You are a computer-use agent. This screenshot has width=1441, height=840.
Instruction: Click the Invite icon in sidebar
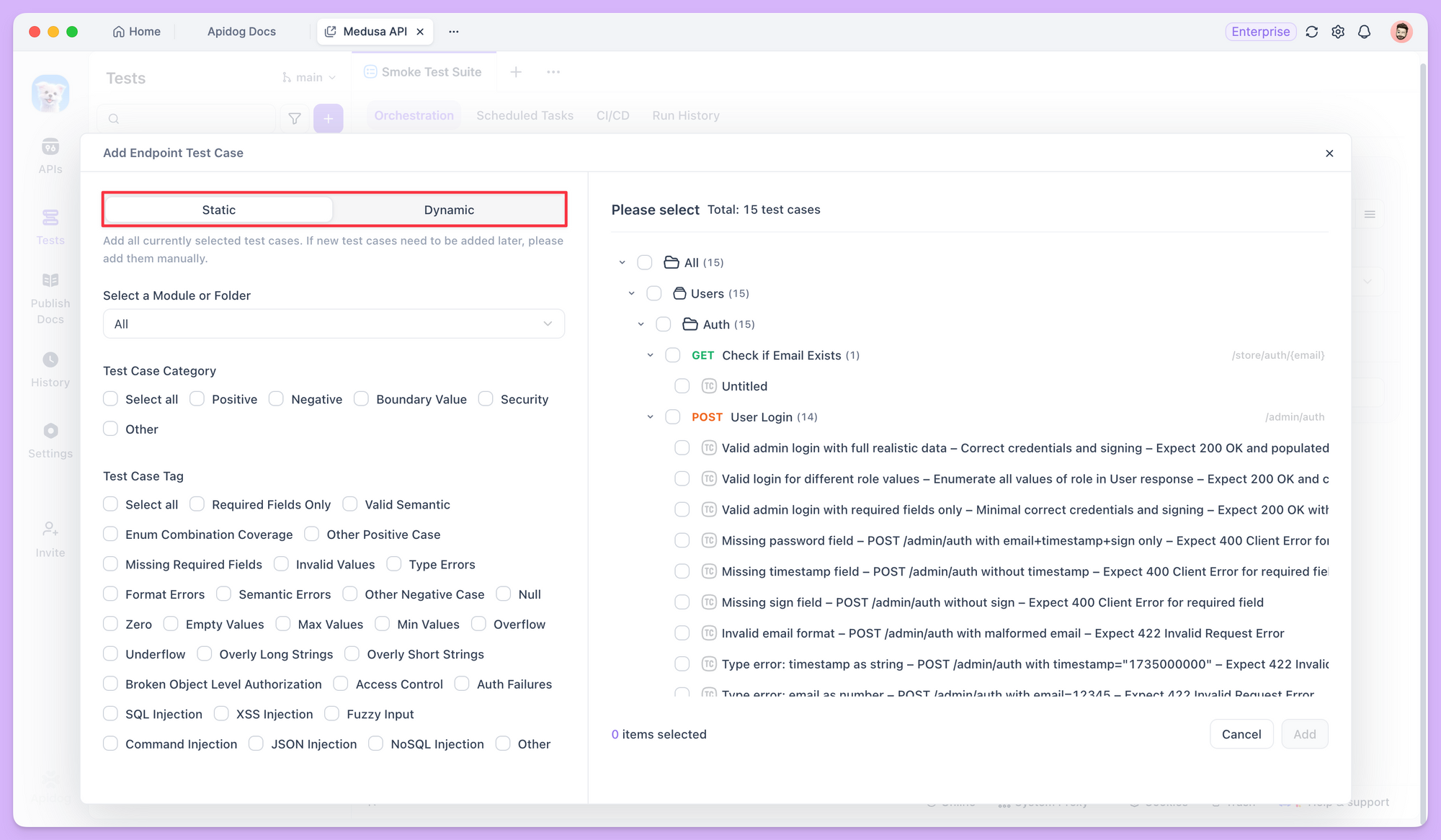(x=50, y=533)
